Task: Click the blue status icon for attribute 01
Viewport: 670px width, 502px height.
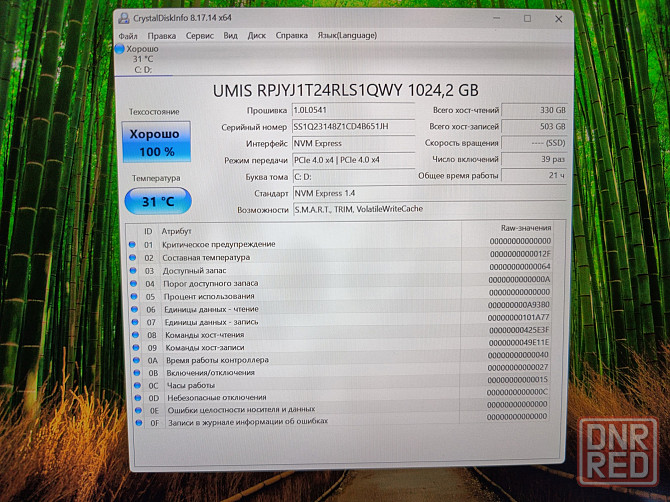Action: (132, 244)
